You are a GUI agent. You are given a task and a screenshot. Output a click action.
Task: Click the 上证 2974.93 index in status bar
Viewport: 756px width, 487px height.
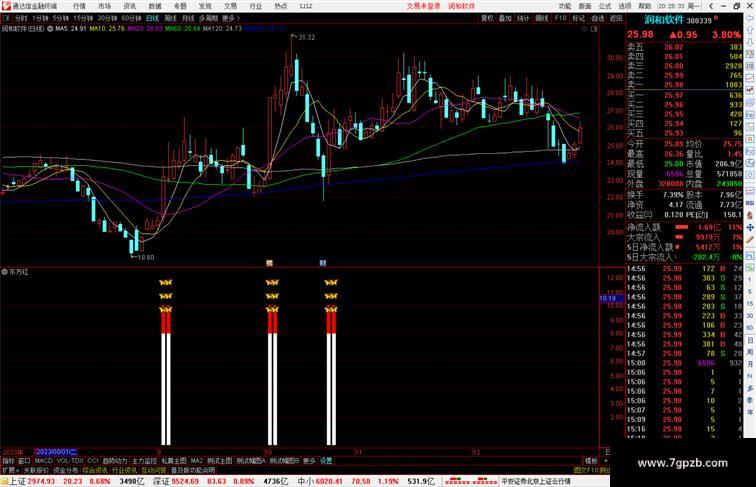pyautogui.click(x=32, y=481)
